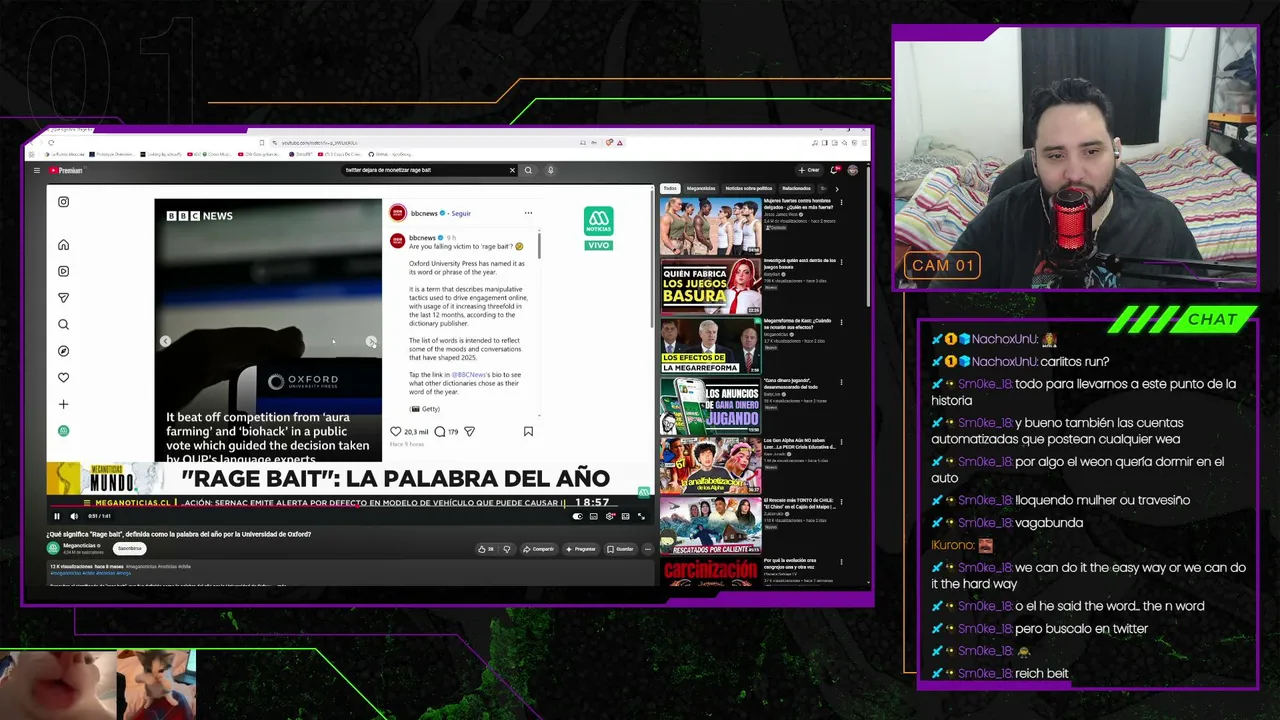Select the Todos filter chip
The width and height of the screenshot is (1280, 720).
click(x=670, y=188)
